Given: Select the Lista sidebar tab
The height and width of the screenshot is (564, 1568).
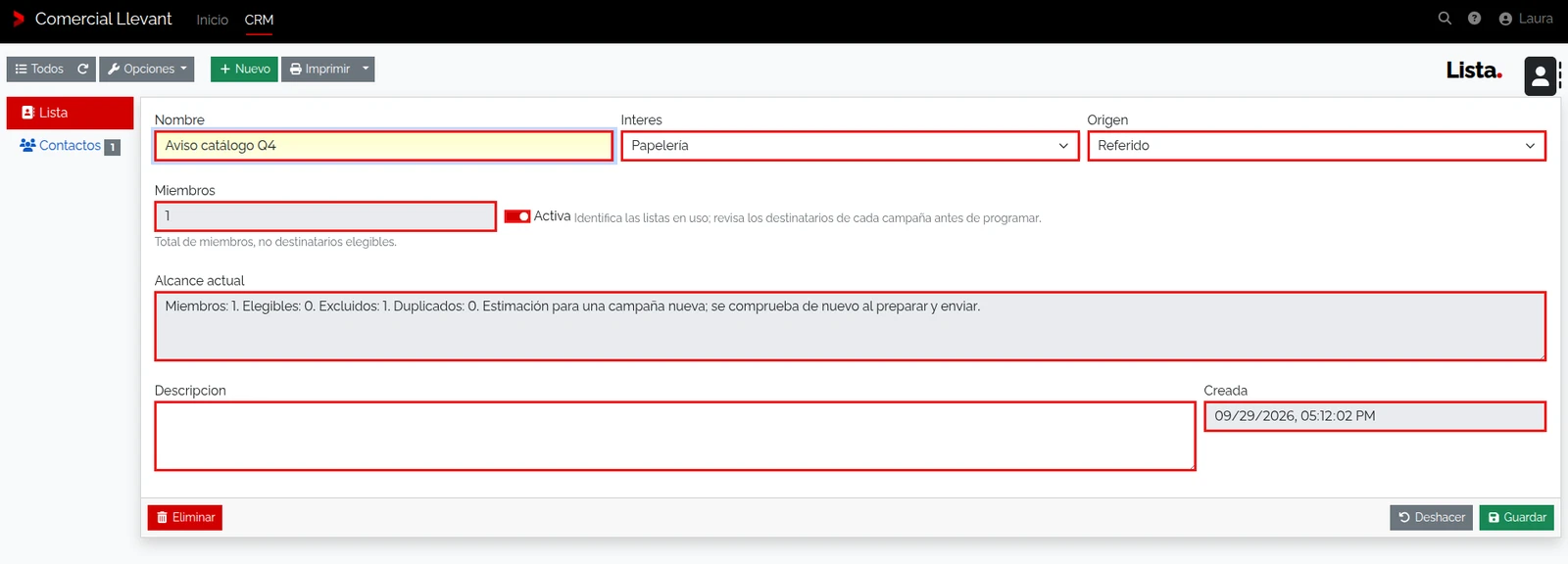Looking at the screenshot, I should (70, 113).
